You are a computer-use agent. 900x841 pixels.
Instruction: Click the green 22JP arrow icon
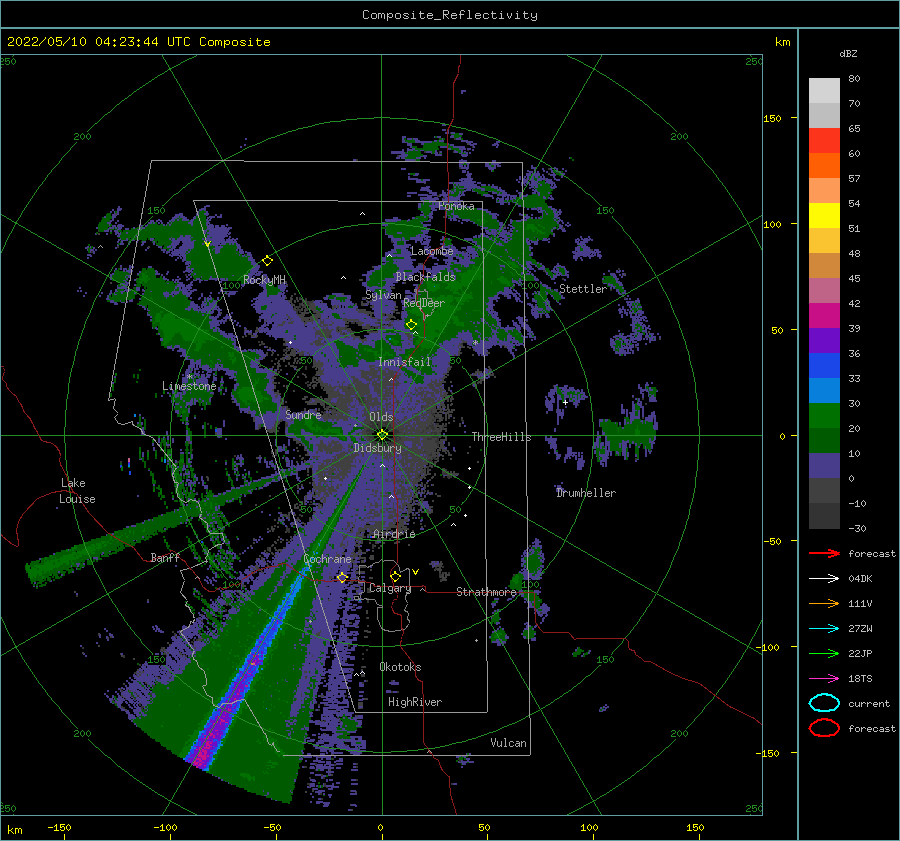824,653
